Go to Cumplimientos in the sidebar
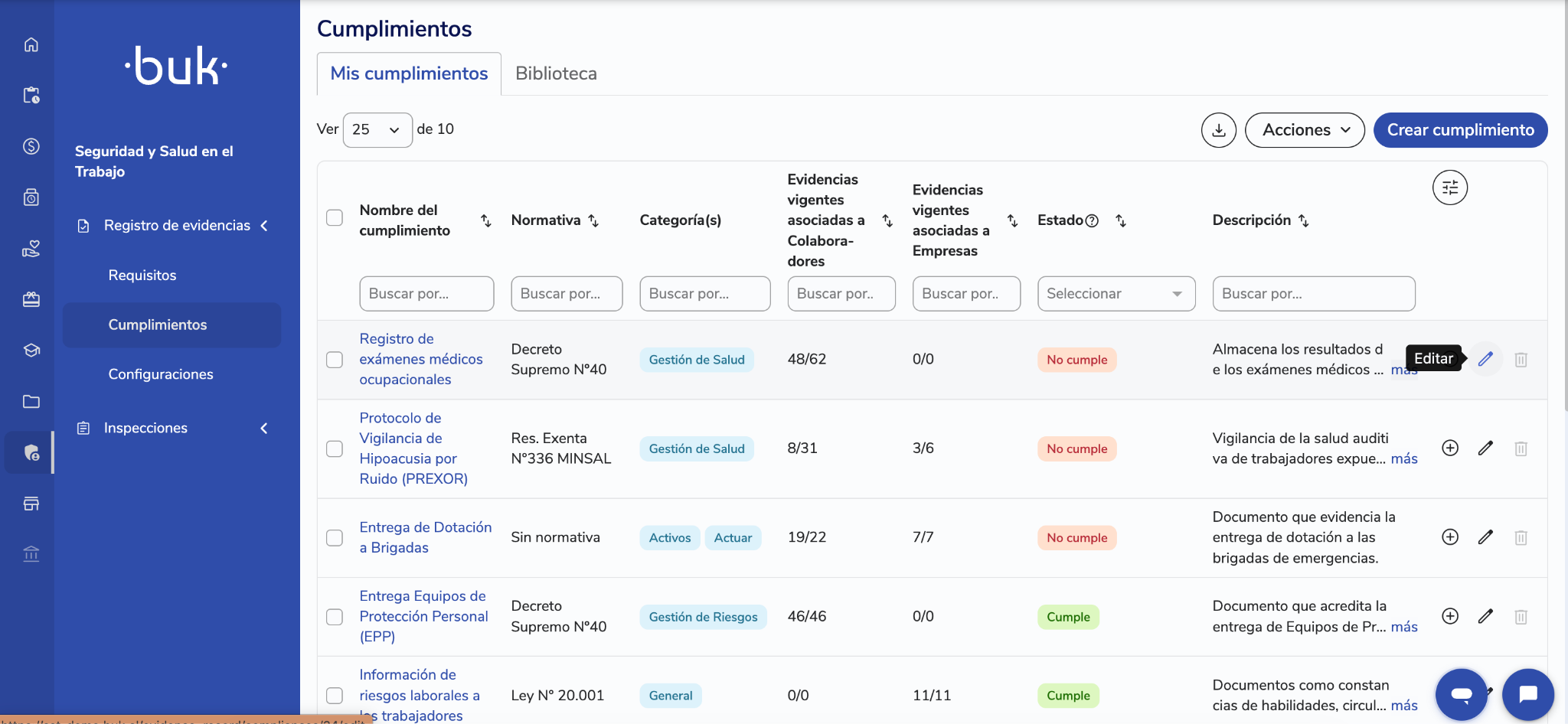Image resolution: width=1568 pixels, height=724 pixels. [x=172, y=325]
